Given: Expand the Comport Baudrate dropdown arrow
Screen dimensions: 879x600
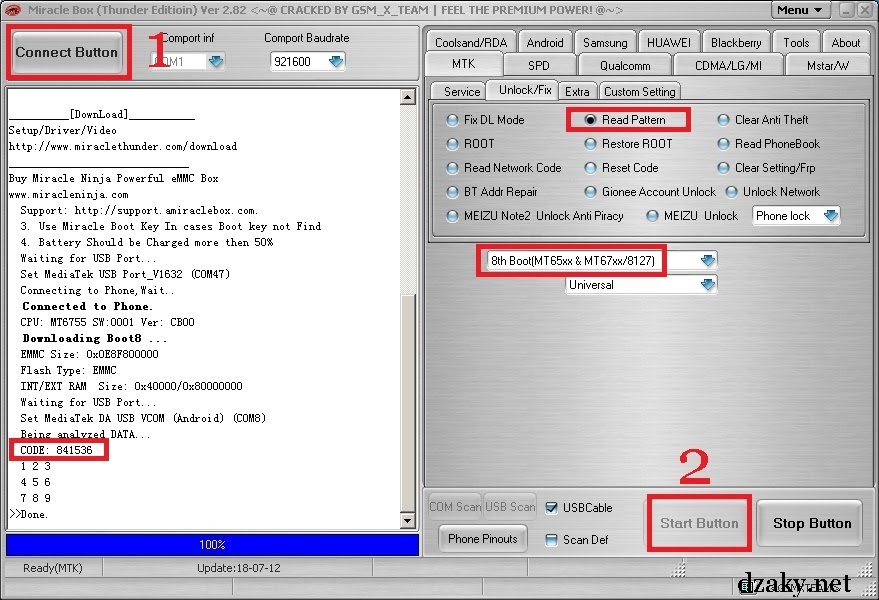Looking at the screenshot, I should point(336,62).
